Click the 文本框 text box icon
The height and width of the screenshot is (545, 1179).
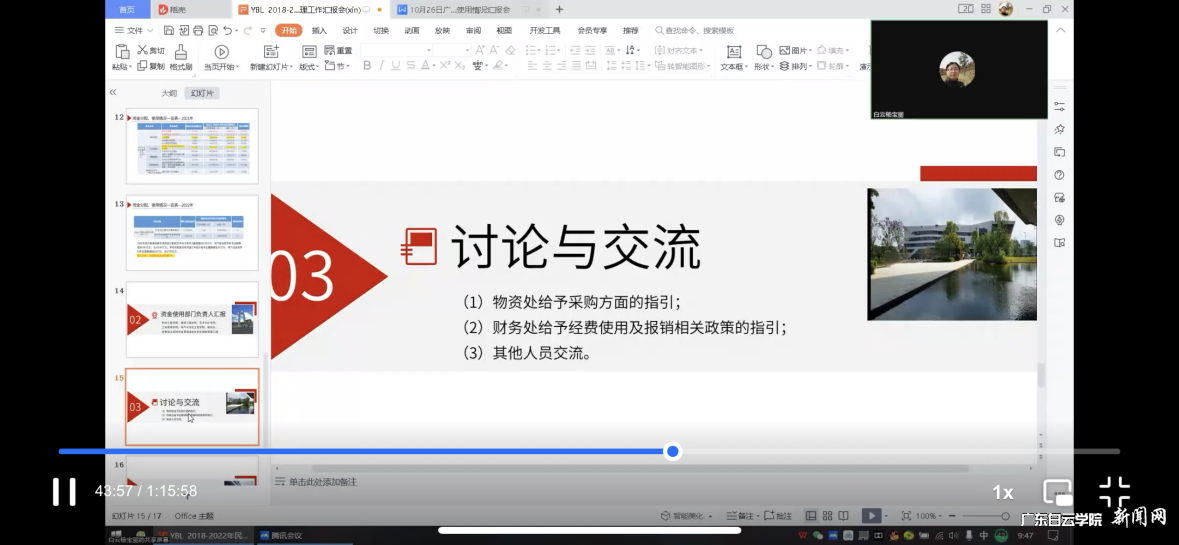pyautogui.click(x=734, y=52)
